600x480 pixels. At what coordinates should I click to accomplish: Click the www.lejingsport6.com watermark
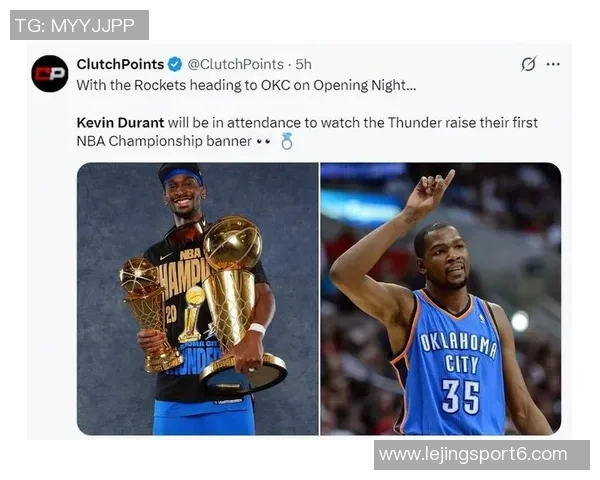[482, 455]
